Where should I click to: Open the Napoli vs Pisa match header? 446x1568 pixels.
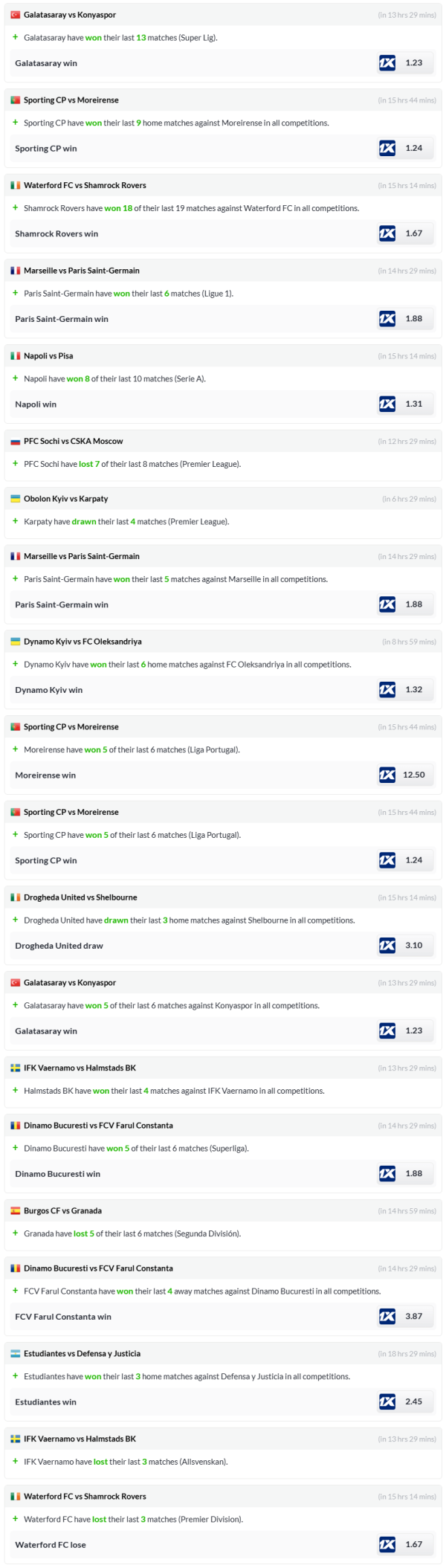[x=48, y=356]
